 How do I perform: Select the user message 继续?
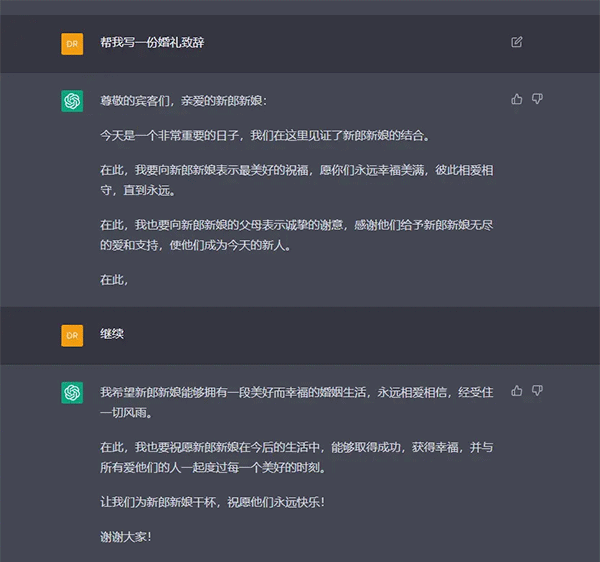(x=112, y=334)
